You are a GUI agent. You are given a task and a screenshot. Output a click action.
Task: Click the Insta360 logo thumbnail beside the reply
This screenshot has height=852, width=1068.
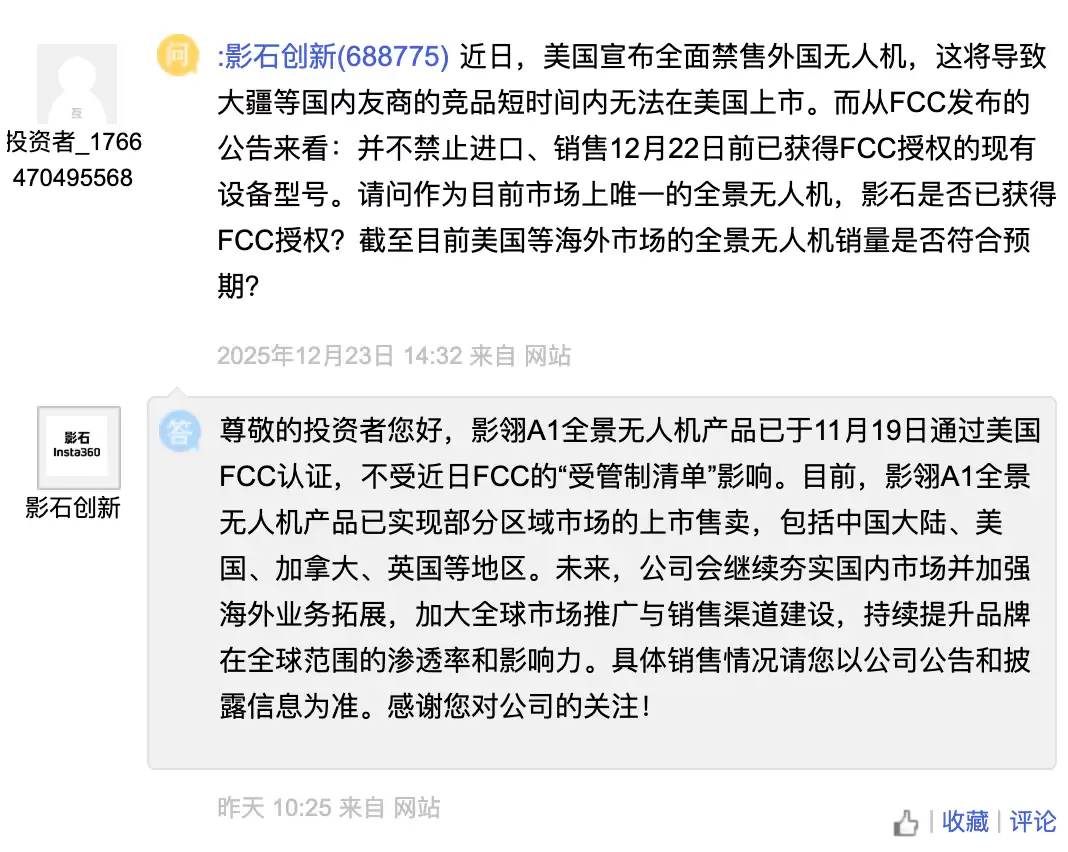[77, 446]
